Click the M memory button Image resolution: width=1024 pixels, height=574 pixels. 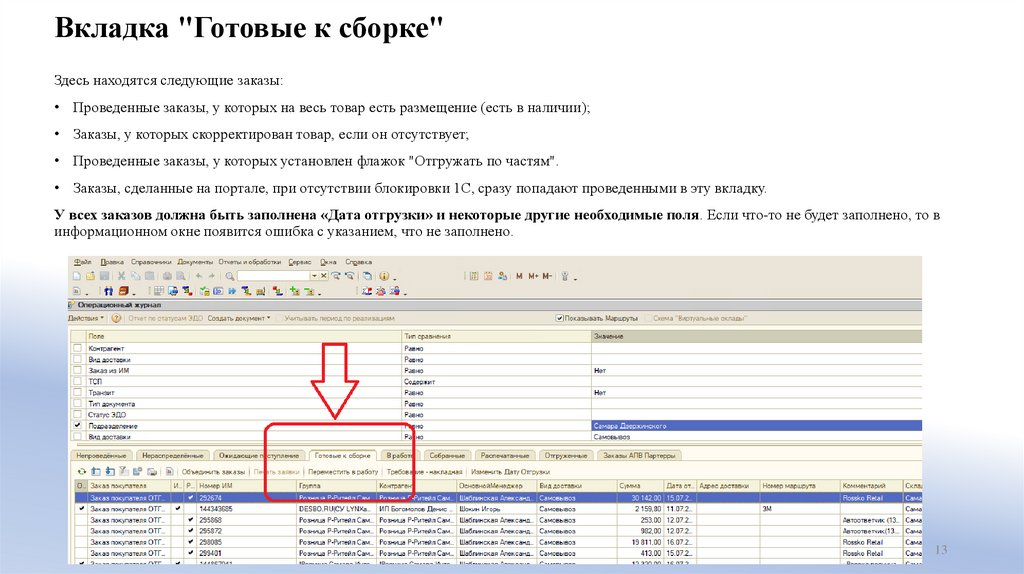519,276
